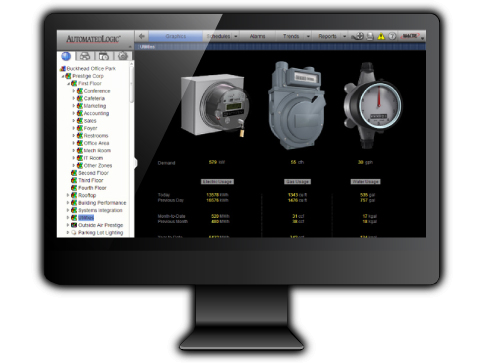Click the Water Usage button

coord(366,182)
